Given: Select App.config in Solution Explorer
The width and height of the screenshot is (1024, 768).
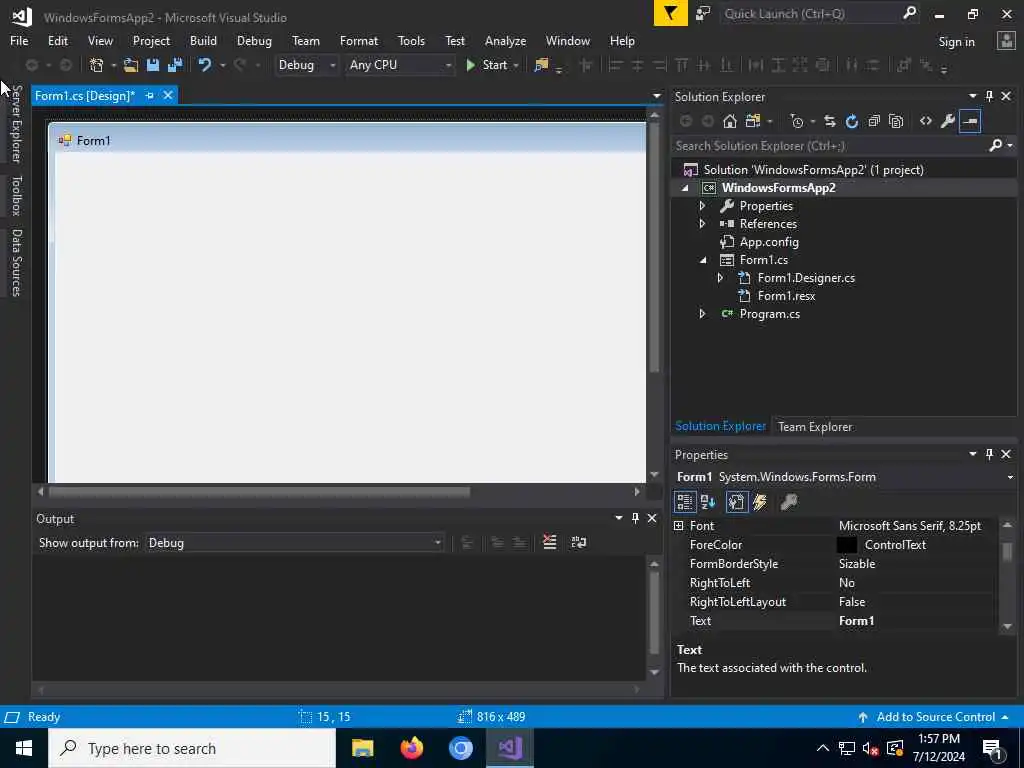Looking at the screenshot, I should pyautogui.click(x=769, y=242).
